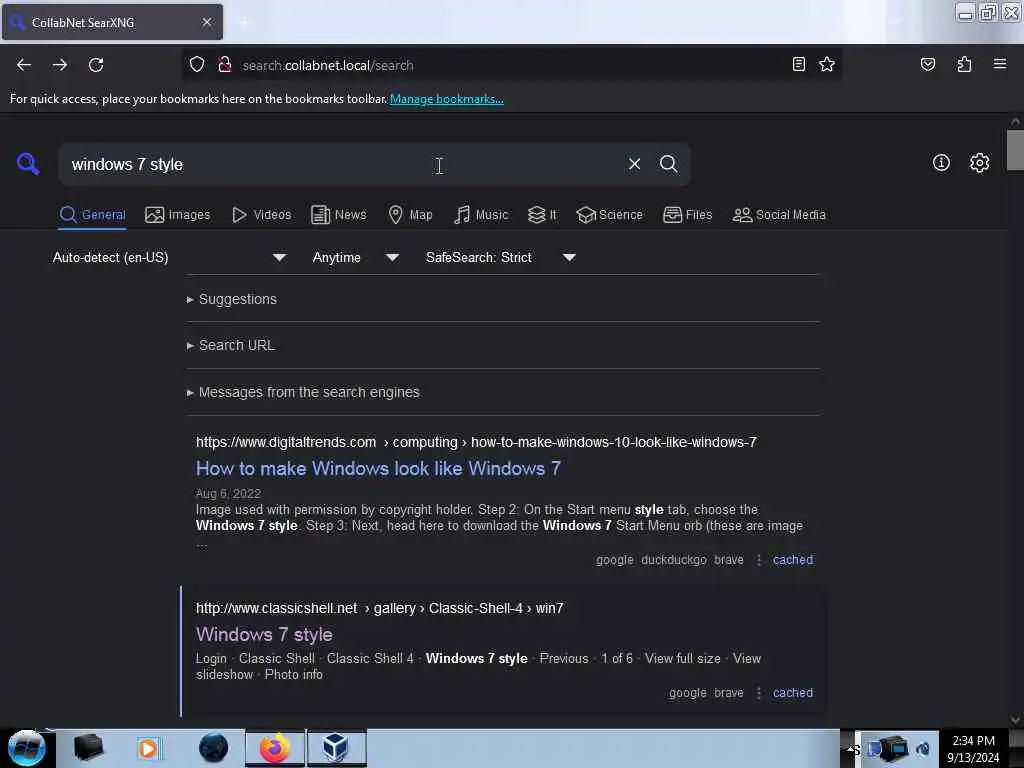This screenshot has height=768, width=1024.
Task: Switch to the Files category
Action: click(x=687, y=214)
